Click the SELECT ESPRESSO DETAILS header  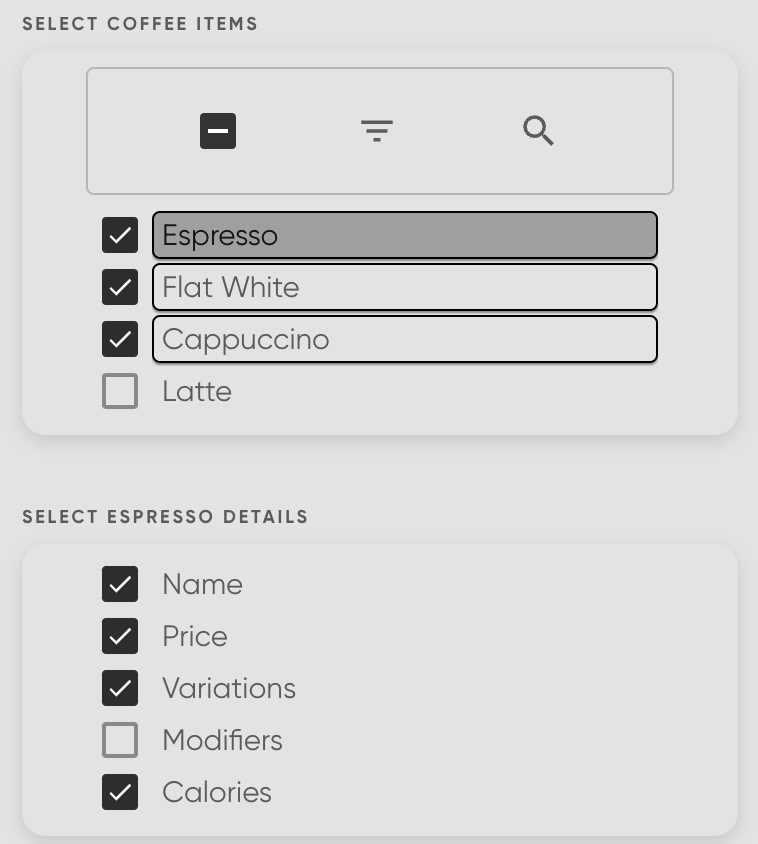tap(165, 517)
